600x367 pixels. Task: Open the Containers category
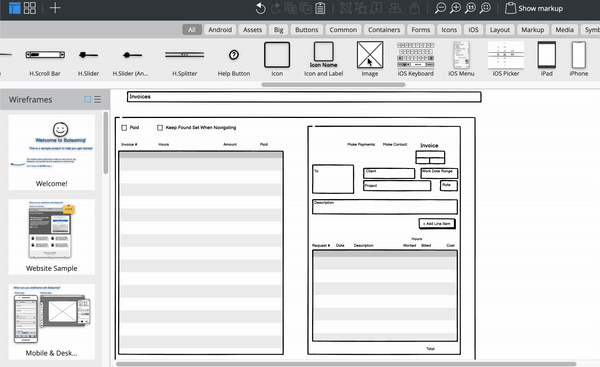pyautogui.click(x=384, y=29)
